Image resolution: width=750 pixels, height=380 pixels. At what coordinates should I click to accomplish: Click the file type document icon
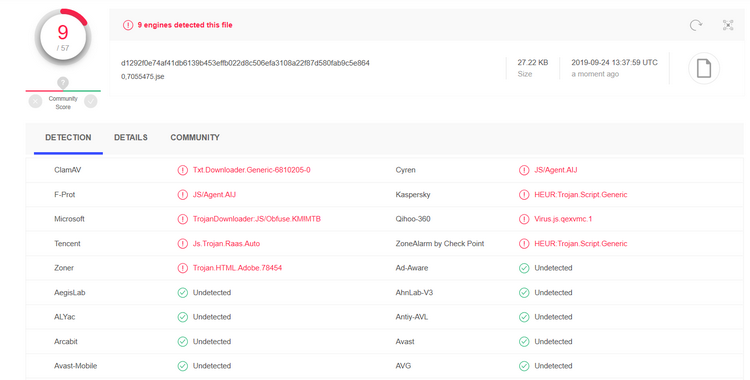pos(704,68)
